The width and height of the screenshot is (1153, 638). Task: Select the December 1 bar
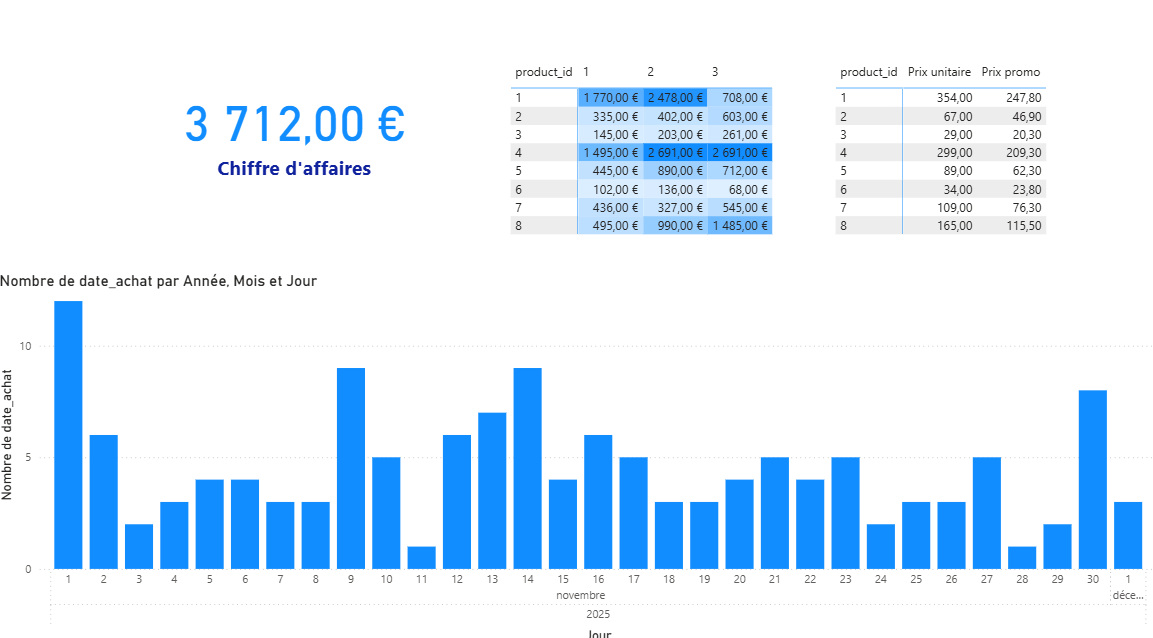1127,536
